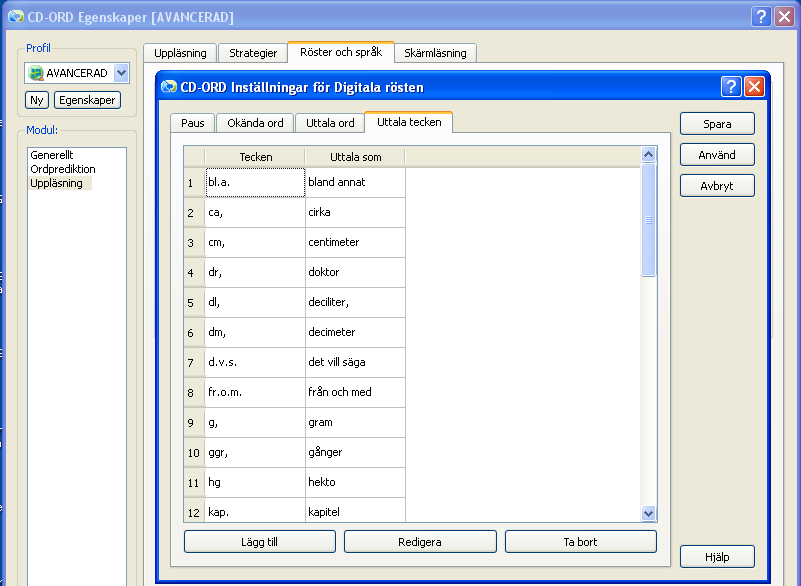The height and width of the screenshot is (586, 801).
Task: Select the 'ca,' cell
Action: 255,213
